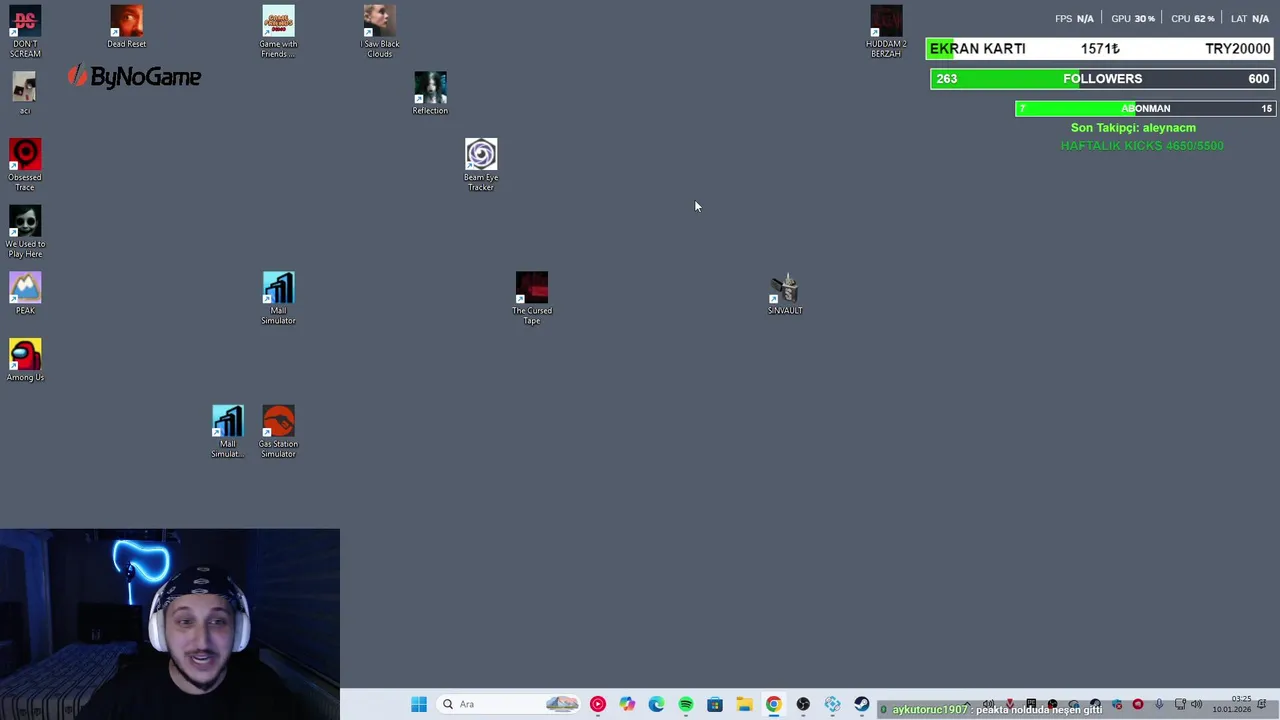Launch the Dead Reset desktop shortcut
1280x720 pixels.
pyautogui.click(x=126, y=27)
